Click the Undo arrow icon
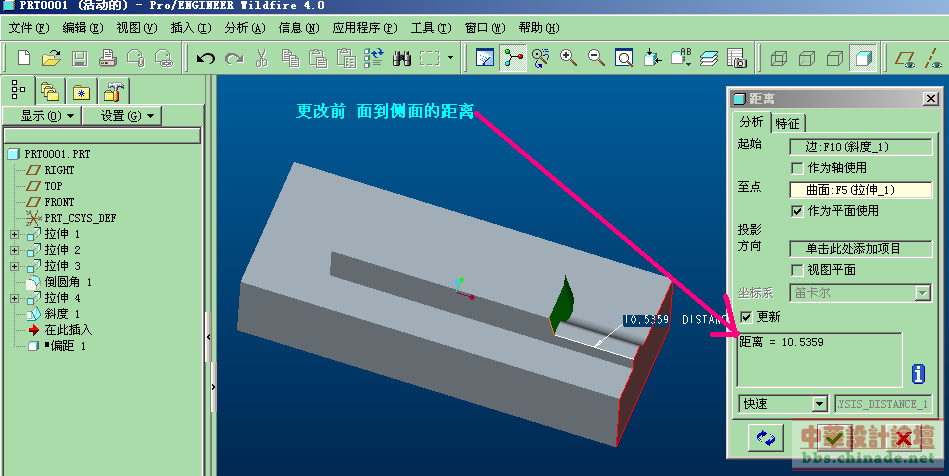Screen dimensions: 949x476 click(x=206, y=58)
